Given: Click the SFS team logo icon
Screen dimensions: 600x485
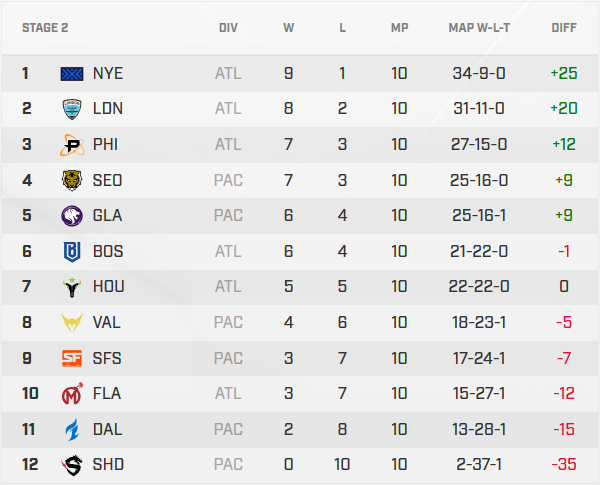Looking at the screenshot, I should [73, 357].
